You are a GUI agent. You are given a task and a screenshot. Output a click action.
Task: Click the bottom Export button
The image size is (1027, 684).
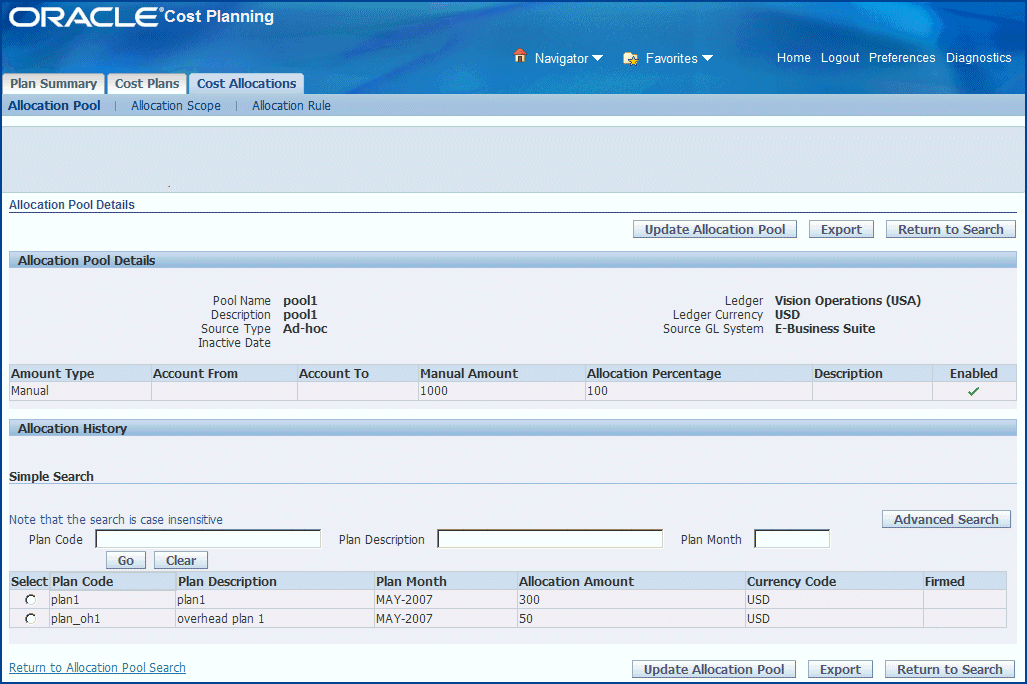click(840, 669)
